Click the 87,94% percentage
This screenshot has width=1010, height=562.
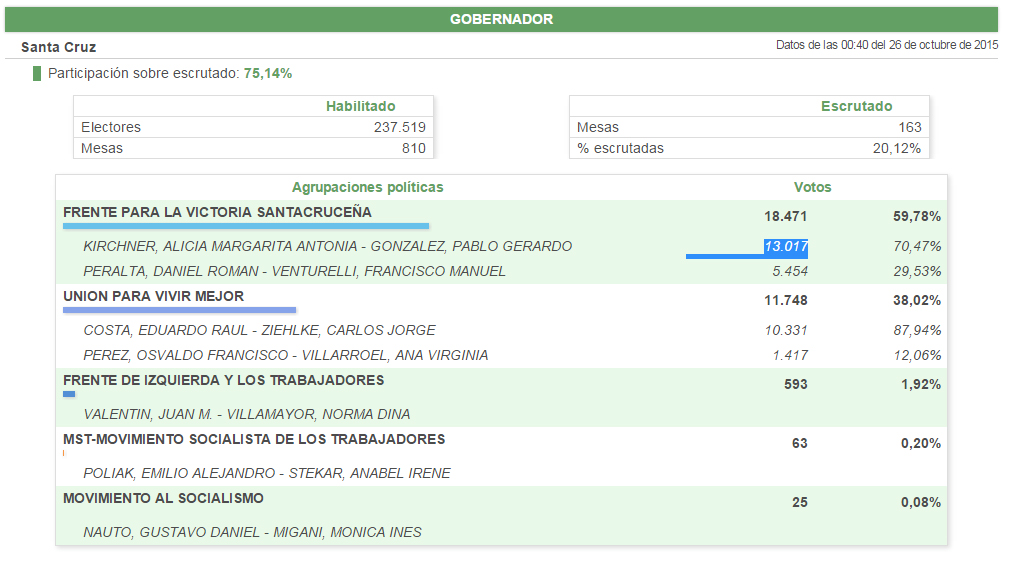[917, 331]
